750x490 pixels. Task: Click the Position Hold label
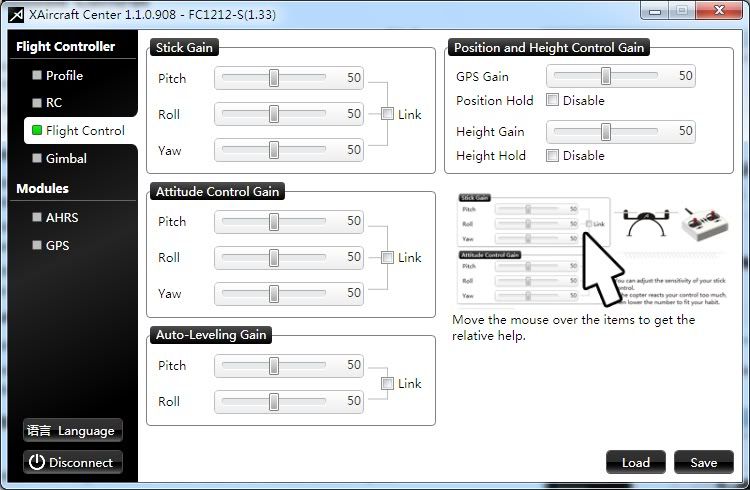point(495,100)
